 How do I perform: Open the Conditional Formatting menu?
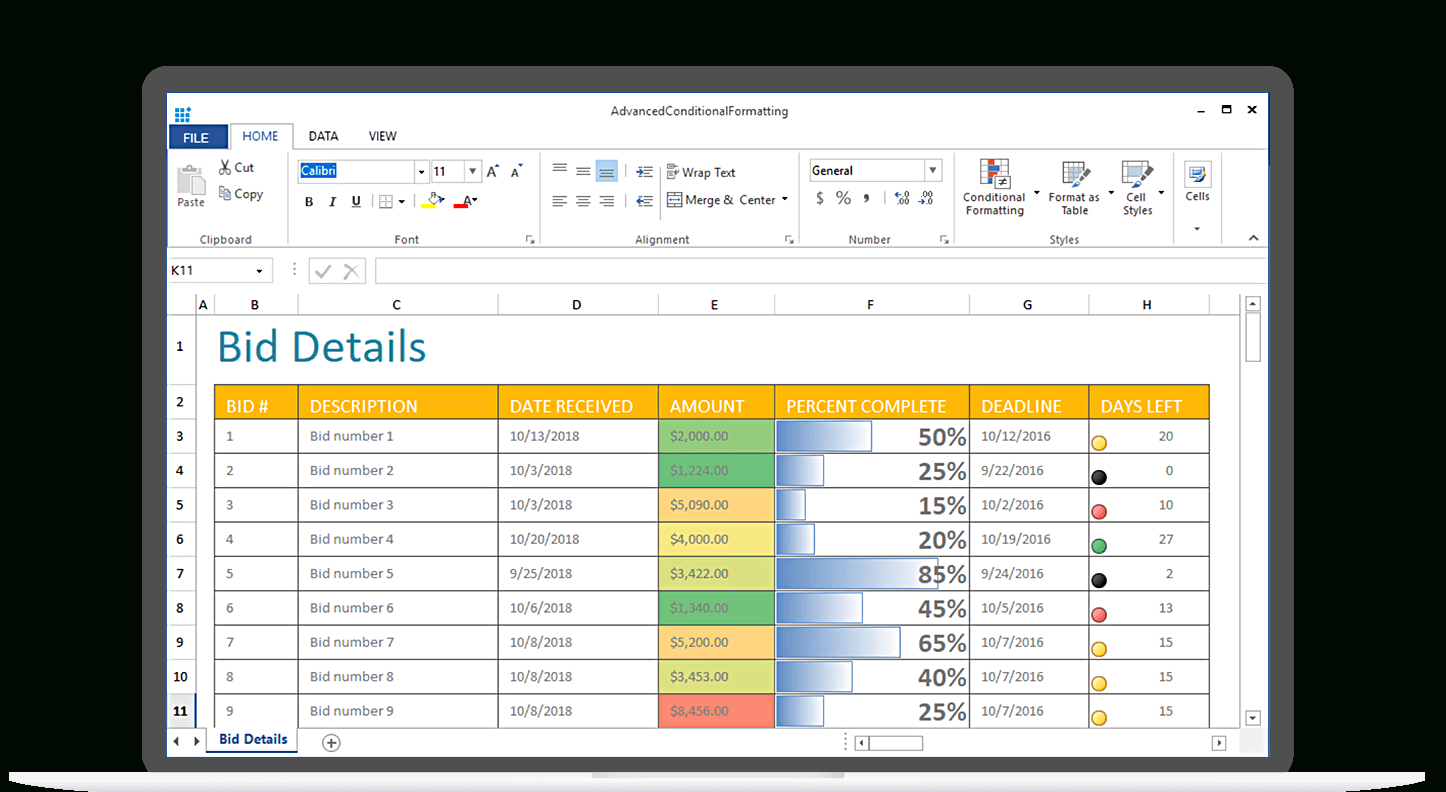click(994, 188)
